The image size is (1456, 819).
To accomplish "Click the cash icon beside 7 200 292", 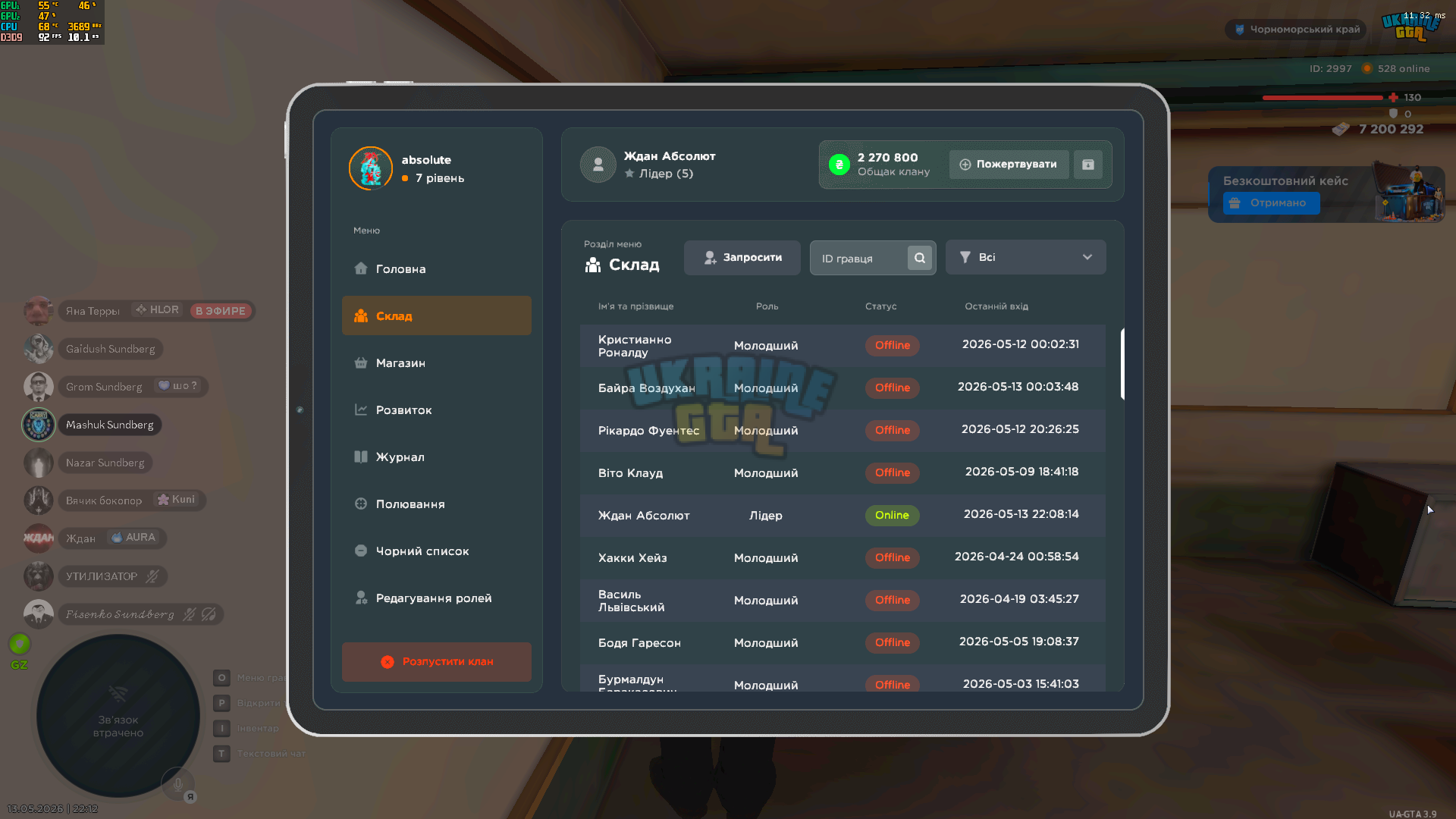I will coord(1341,129).
